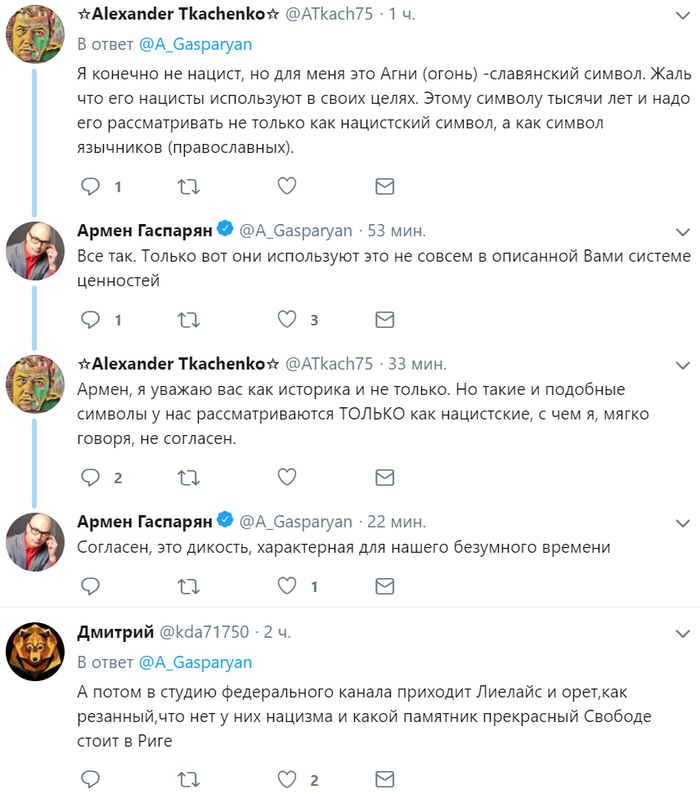The image size is (700, 794).
Task: Open Армен Гаспарян's profile name at 22 min. tweet
Action: coord(145,521)
